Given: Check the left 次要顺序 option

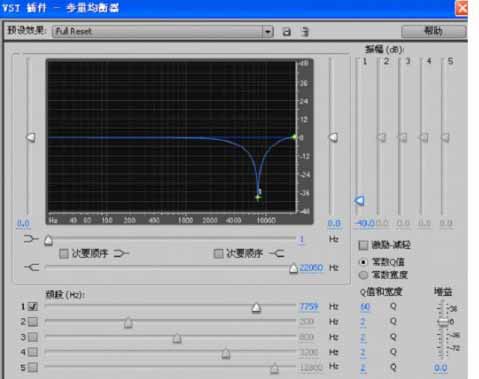Looking at the screenshot, I should click(64, 254).
